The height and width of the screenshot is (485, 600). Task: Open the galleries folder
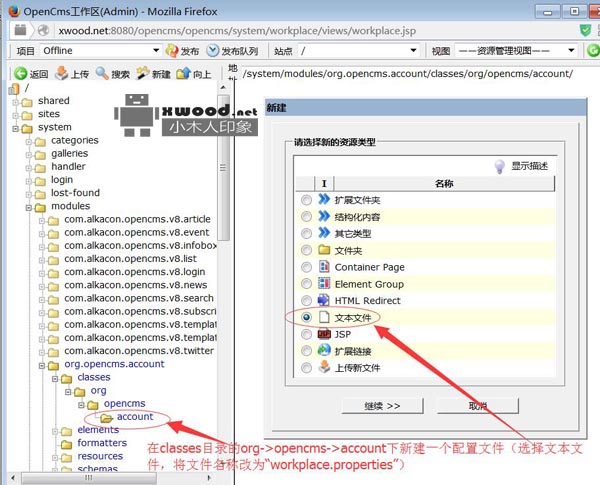click(x=70, y=154)
